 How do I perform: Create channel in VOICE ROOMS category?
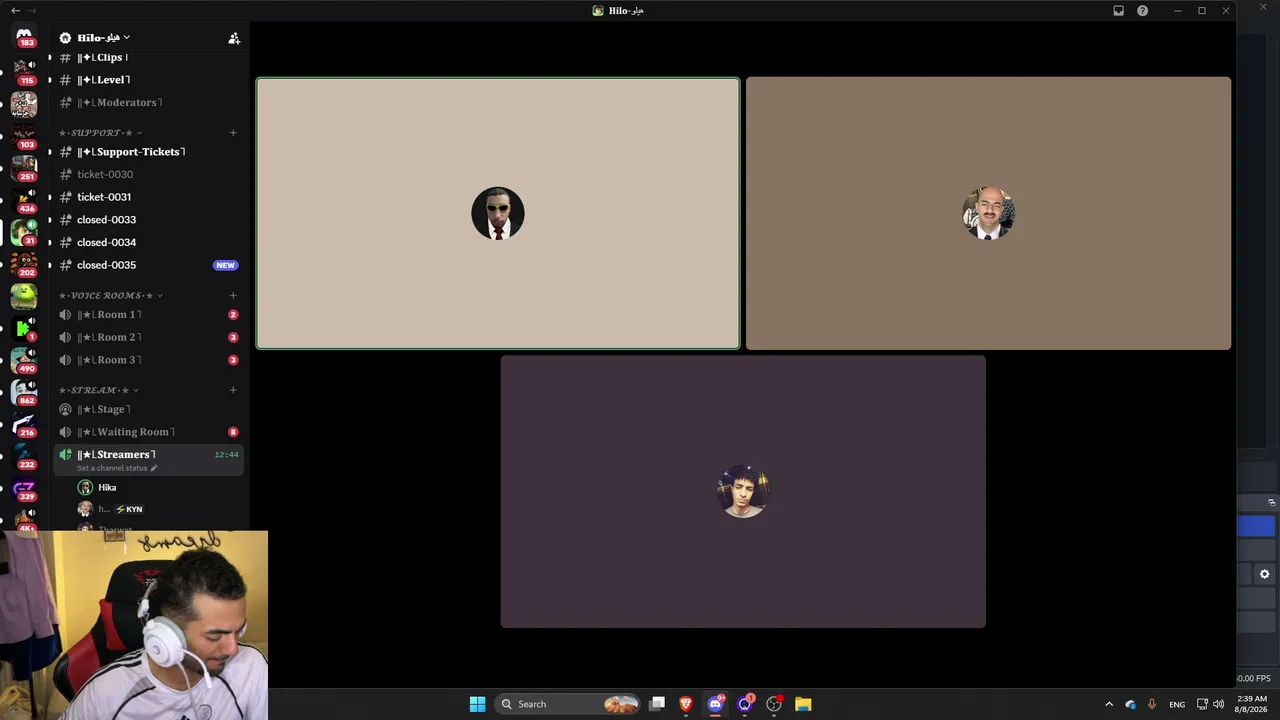click(233, 296)
